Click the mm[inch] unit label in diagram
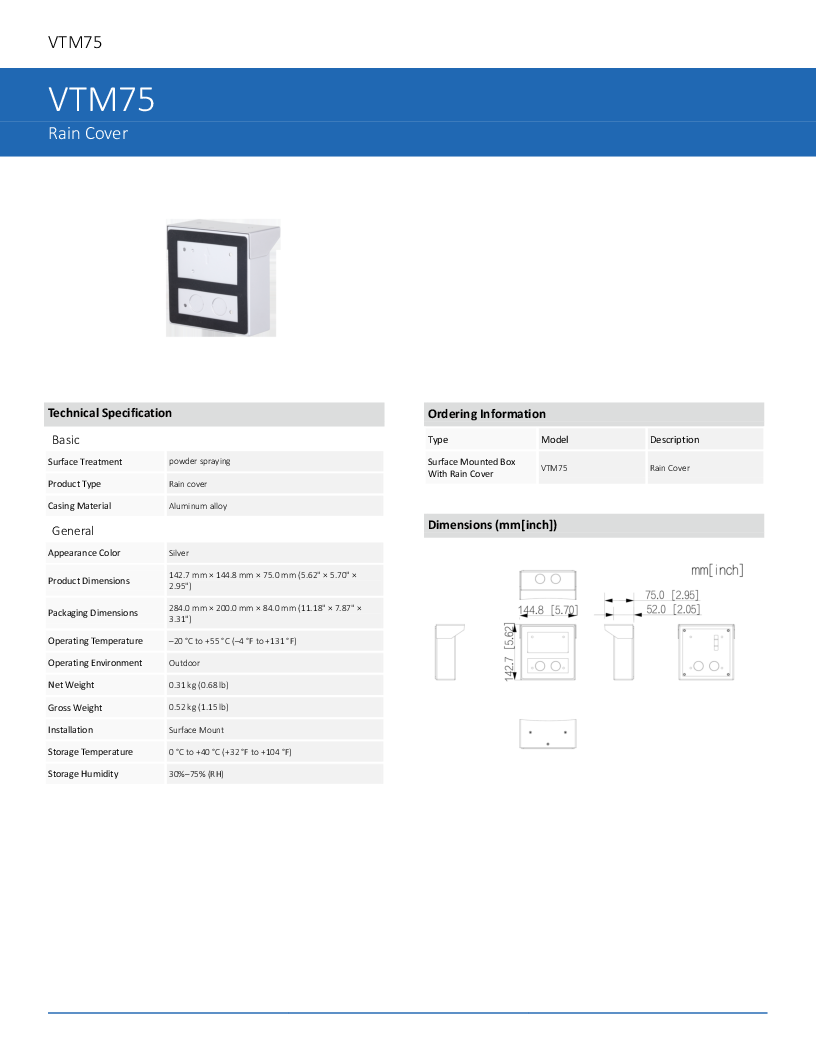The image size is (816, 1056). point(716,570)
